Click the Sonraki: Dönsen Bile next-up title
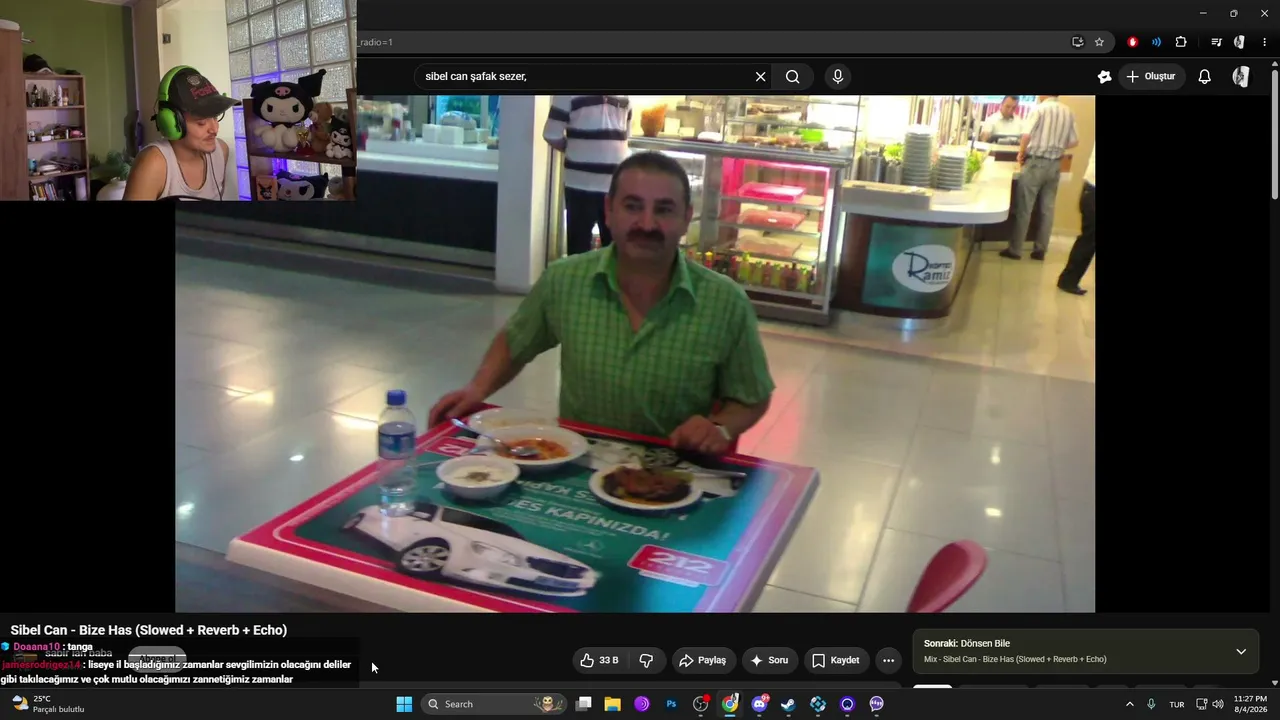The height and width of the screenshot is (720, 1280). click(967, 643)
